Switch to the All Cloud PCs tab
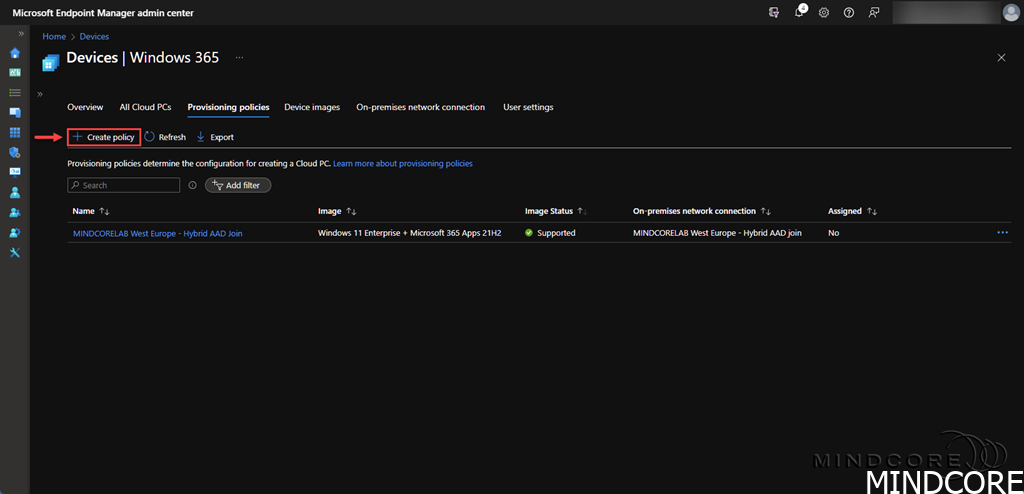This screenshot has width=1024, height=494. click(145, 107)
